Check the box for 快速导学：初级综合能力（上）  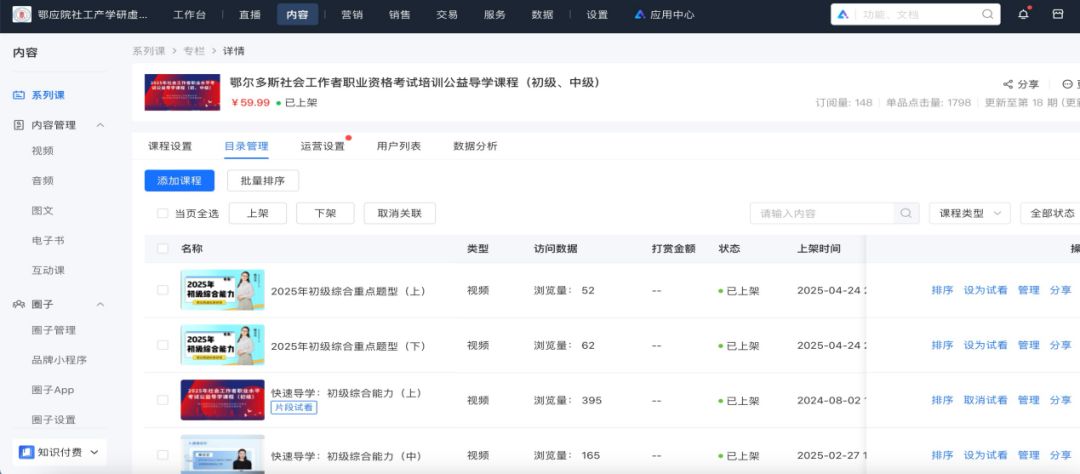pyautogui.click(x=163, y=400)
